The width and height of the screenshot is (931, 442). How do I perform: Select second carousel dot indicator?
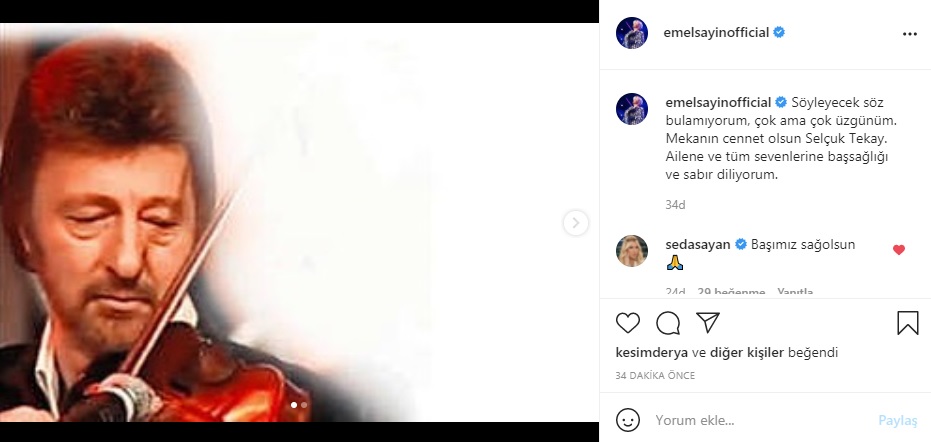[x=304, y=405]
